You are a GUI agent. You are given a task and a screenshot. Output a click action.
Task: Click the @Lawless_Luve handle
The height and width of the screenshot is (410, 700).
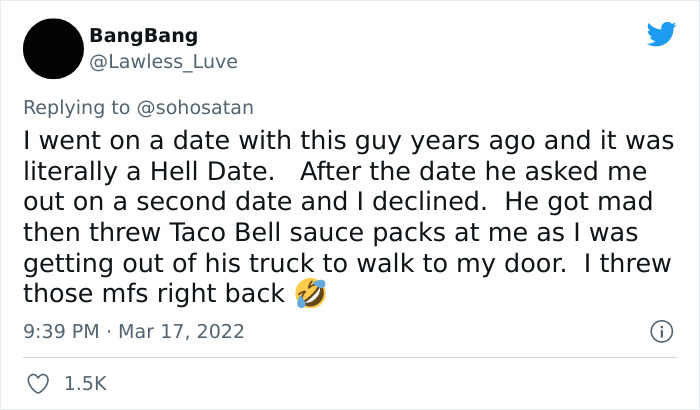[163, 61]
